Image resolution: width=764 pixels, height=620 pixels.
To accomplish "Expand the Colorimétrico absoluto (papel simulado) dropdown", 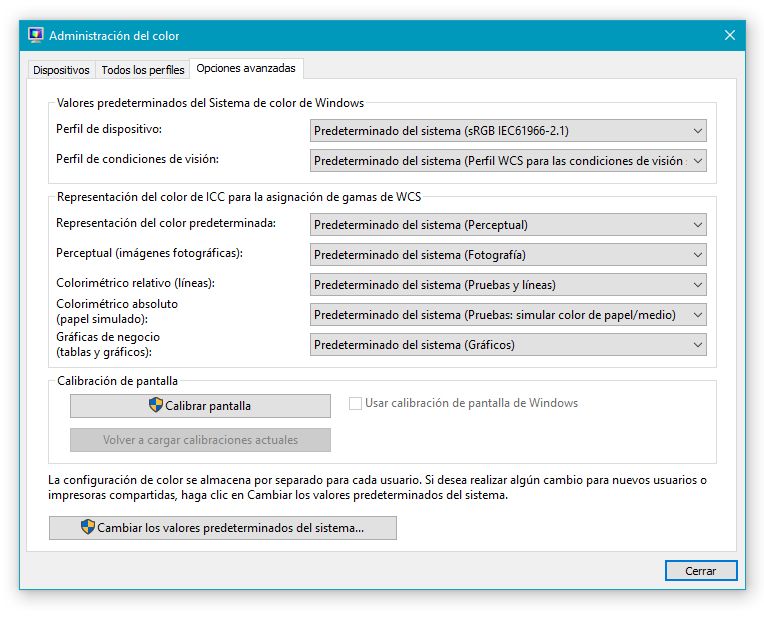I will pyautogui.click(x=508, y=315).
